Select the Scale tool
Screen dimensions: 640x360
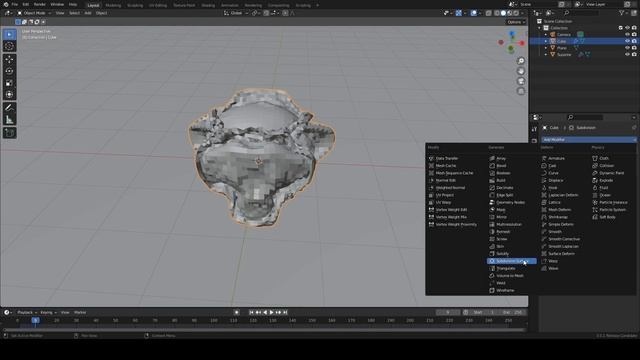coord(9,83)
